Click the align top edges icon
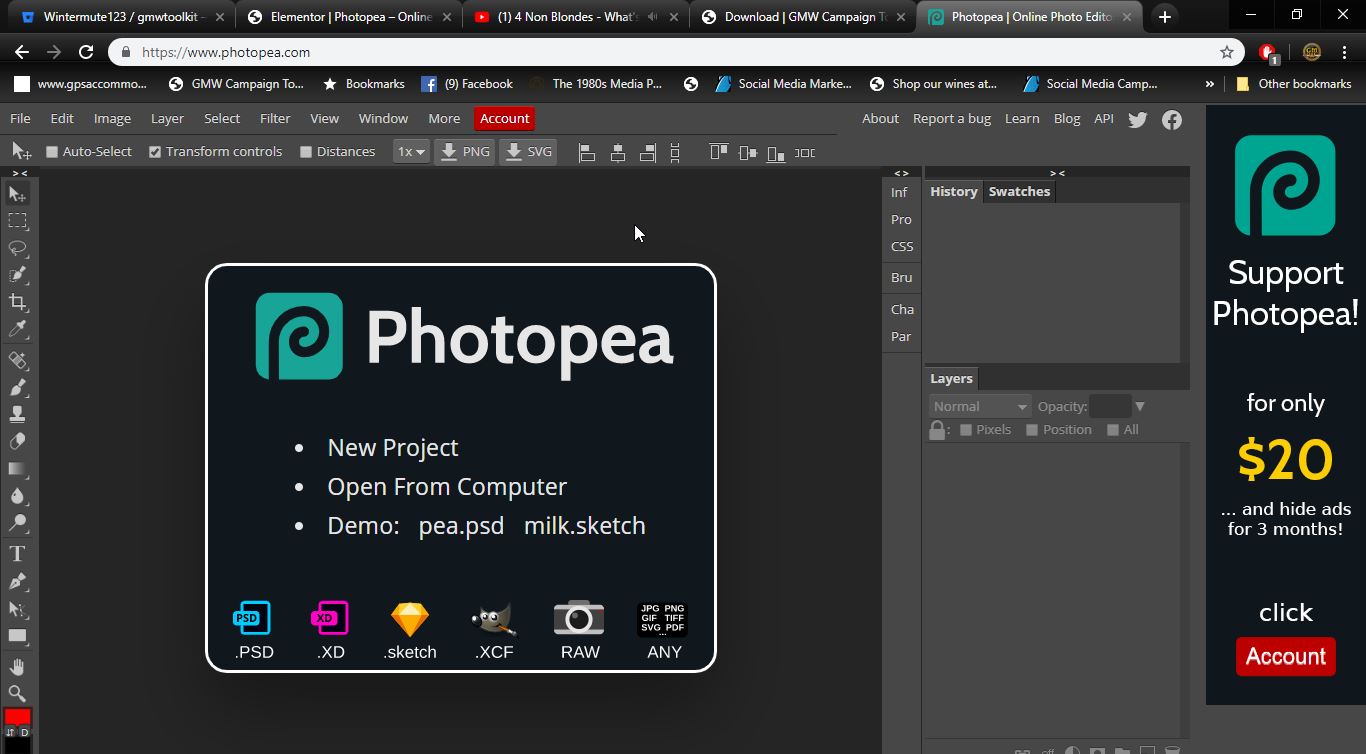Viewport: 1366px width, 754px height. coord(719,152)
